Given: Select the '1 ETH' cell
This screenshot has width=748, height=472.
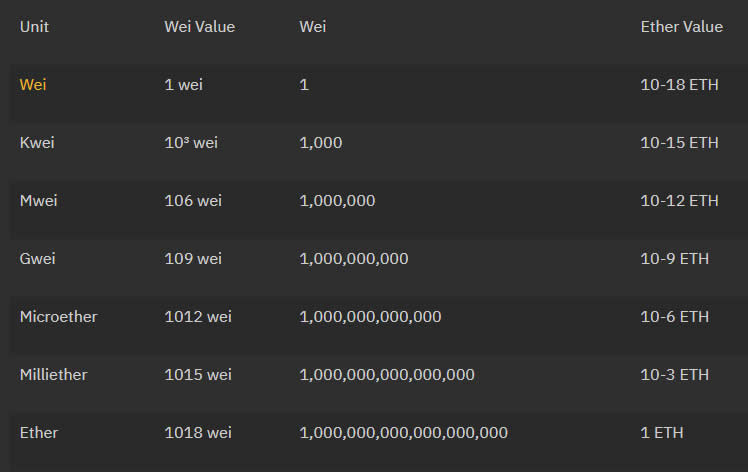Looking at the screenshot, I should coord(662,433).
